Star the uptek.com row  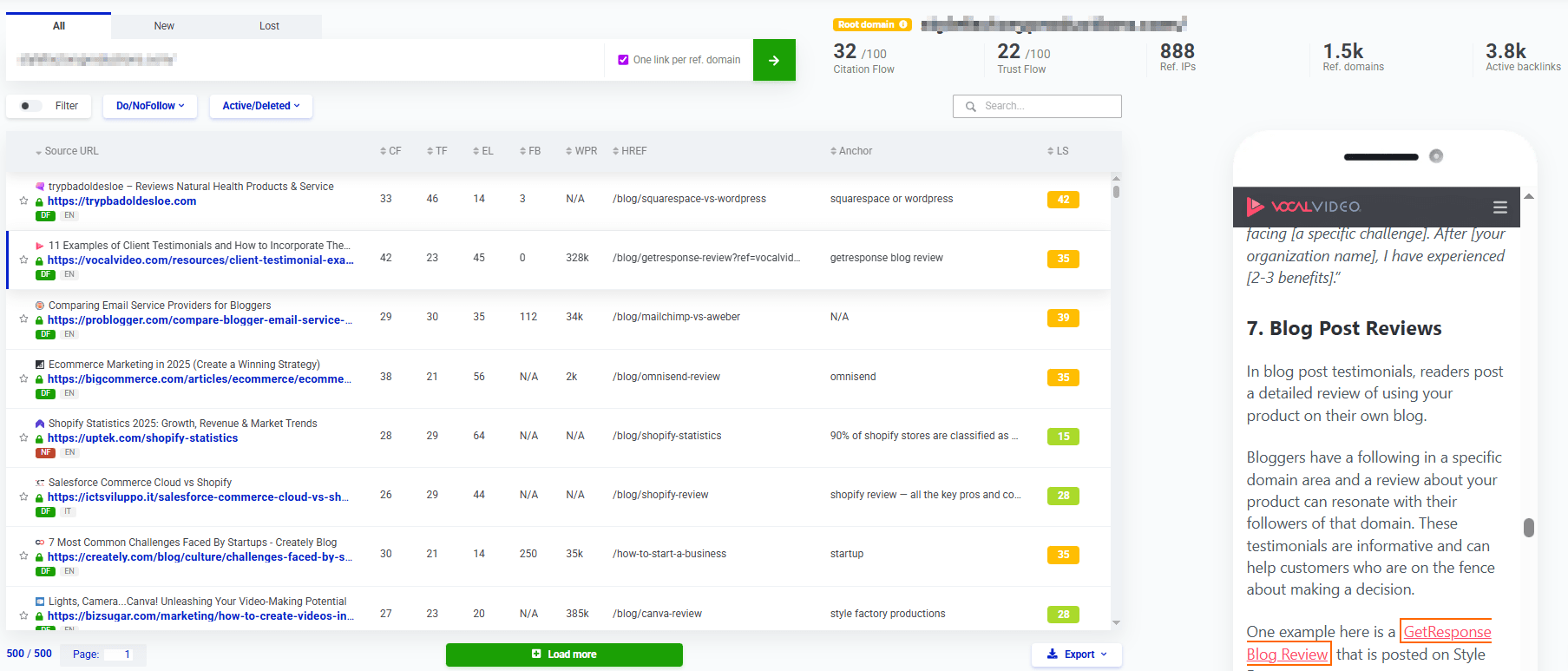click(x=23, y=437)
